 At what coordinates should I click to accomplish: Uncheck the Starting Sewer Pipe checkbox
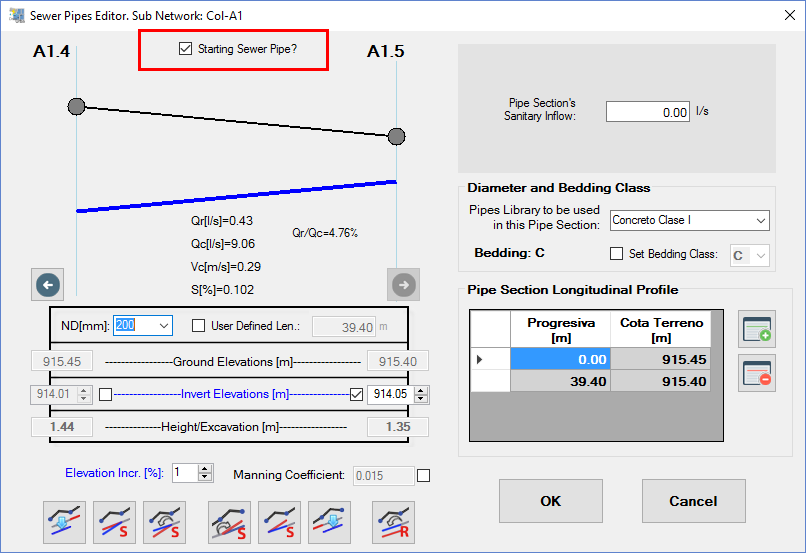click(x=185, y=48)
